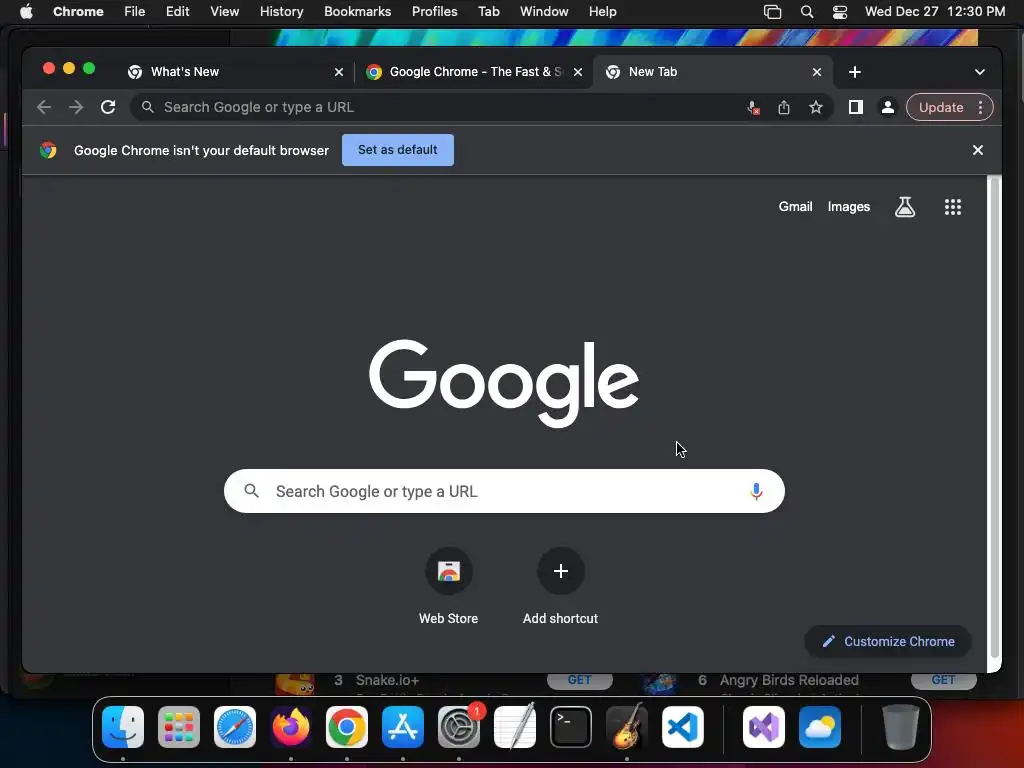Bookmark this tab with the star icon
The image size is (1024, 768).
tap(816, 107)
